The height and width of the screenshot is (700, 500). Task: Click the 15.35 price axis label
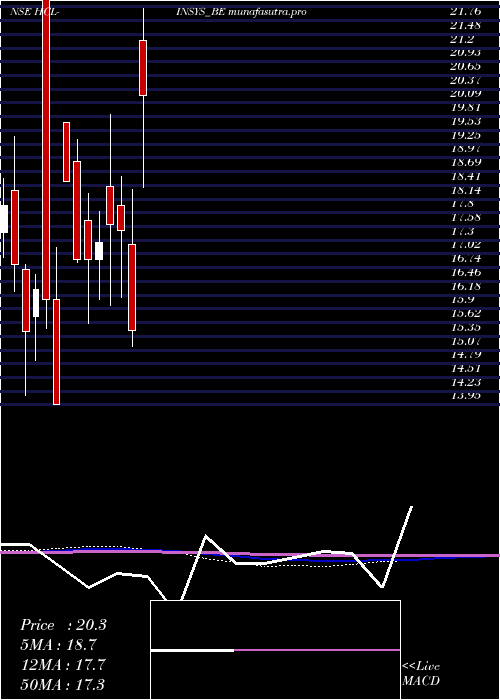(x=466, y=327)
